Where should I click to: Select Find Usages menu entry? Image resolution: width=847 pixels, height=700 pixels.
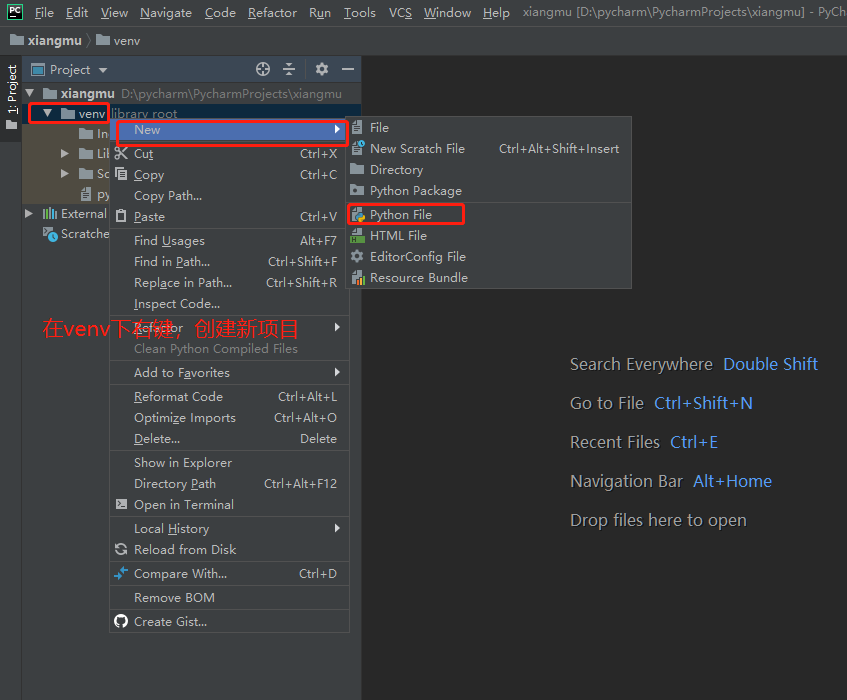tap(230, 240)
